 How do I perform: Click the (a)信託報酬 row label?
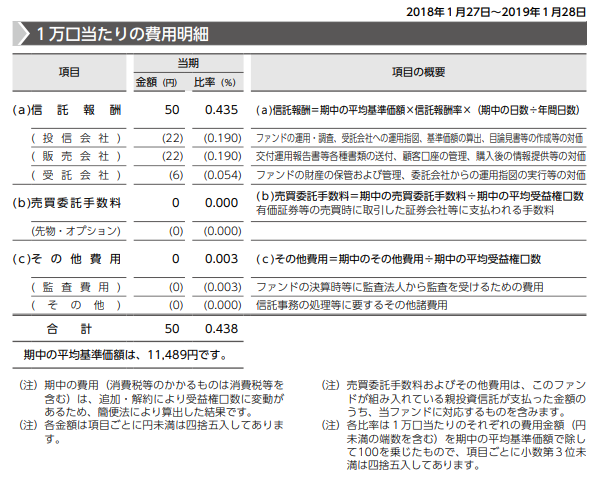[x=67, y=110]
